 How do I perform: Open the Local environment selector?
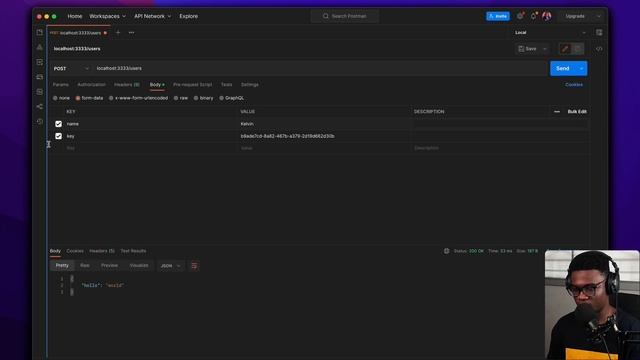coord(550,33)
